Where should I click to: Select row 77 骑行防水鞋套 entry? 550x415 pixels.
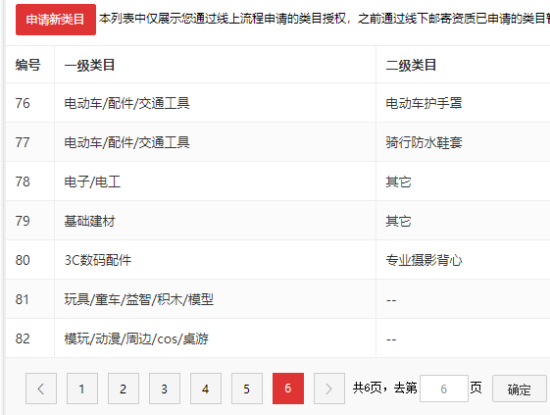pos(424,142)
